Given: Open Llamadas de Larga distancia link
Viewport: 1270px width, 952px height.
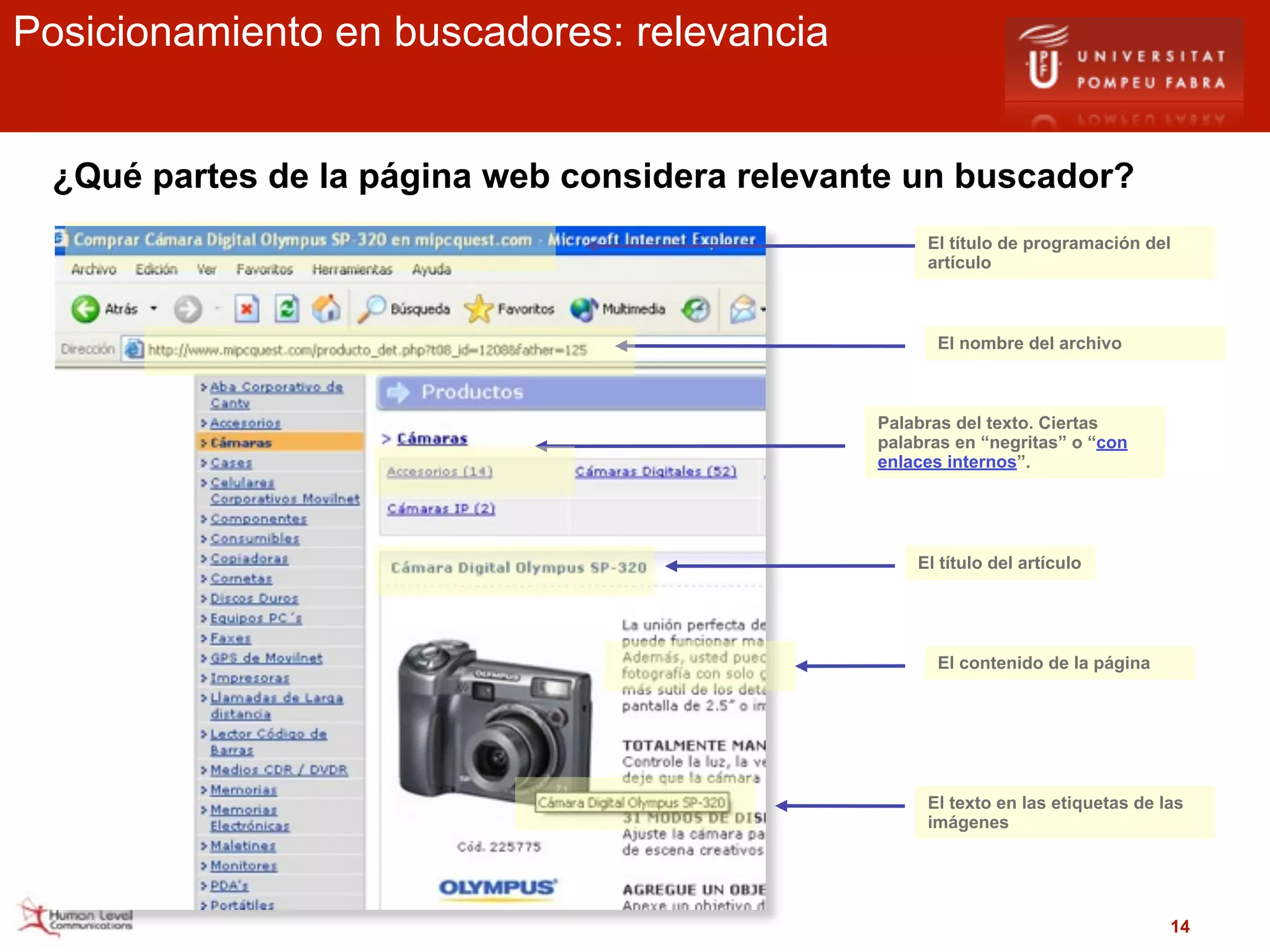Looking at the screenshot, I should click(x=277, y=706).
